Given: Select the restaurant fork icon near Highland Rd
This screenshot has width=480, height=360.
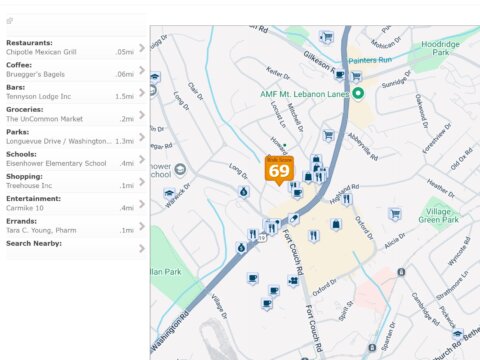Looking at the screenshot, I should (347, 200).
